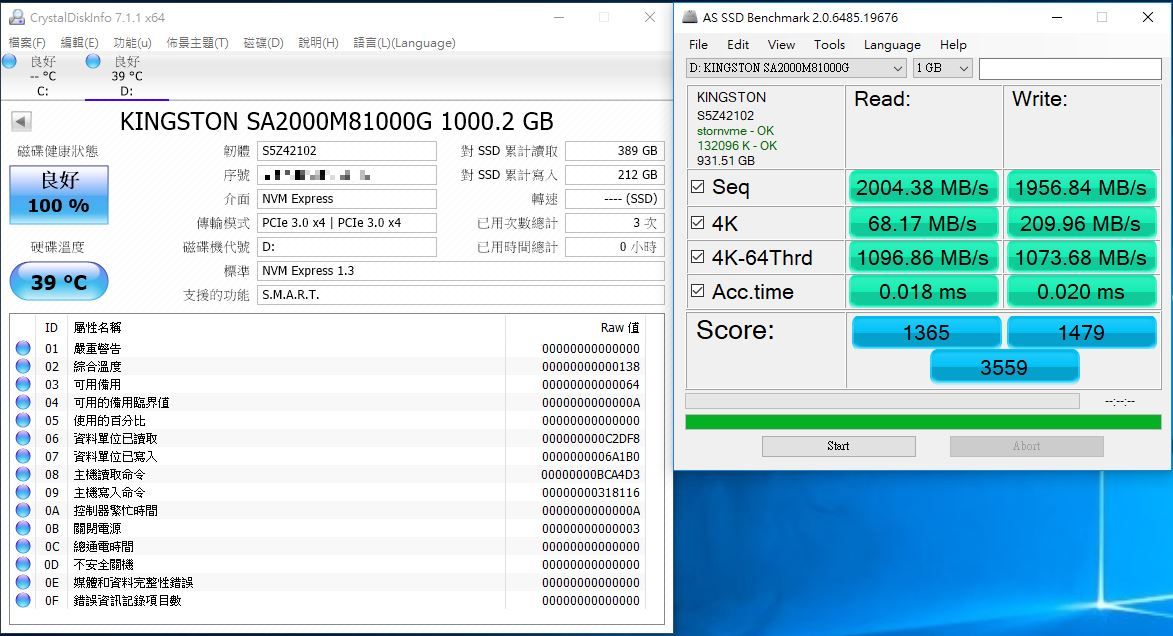Click the CrystalDiskInfo title bar app icon

pyautogui.click(x=16, y=17)
